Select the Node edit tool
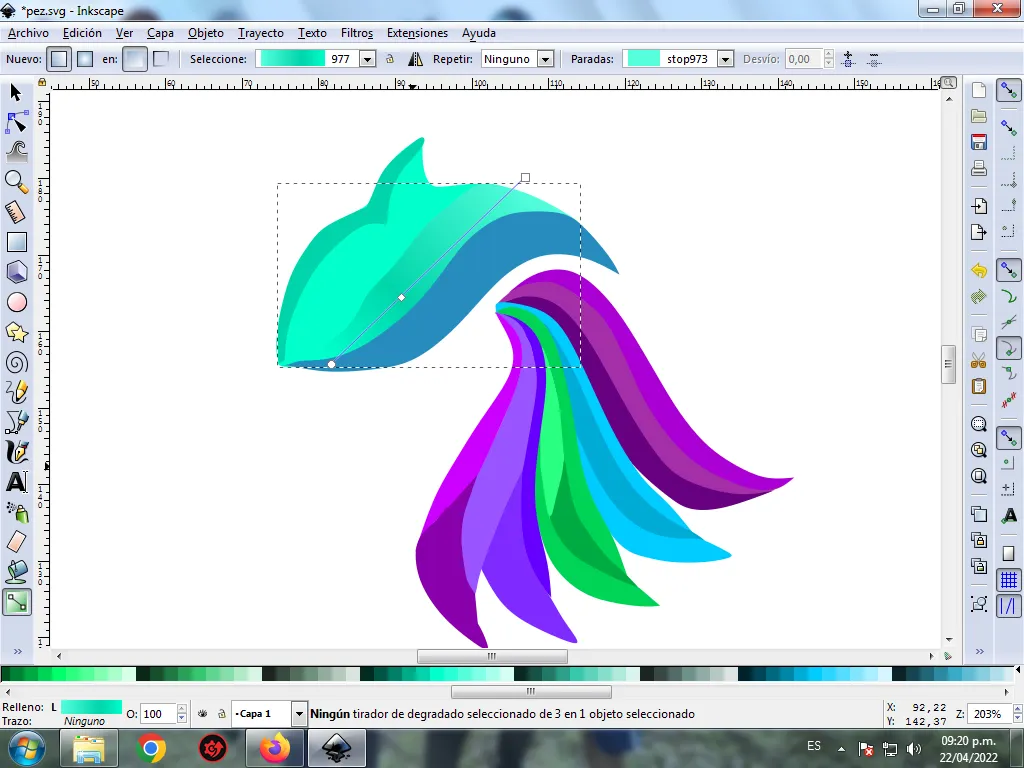1024x768 pixels. 16,122
